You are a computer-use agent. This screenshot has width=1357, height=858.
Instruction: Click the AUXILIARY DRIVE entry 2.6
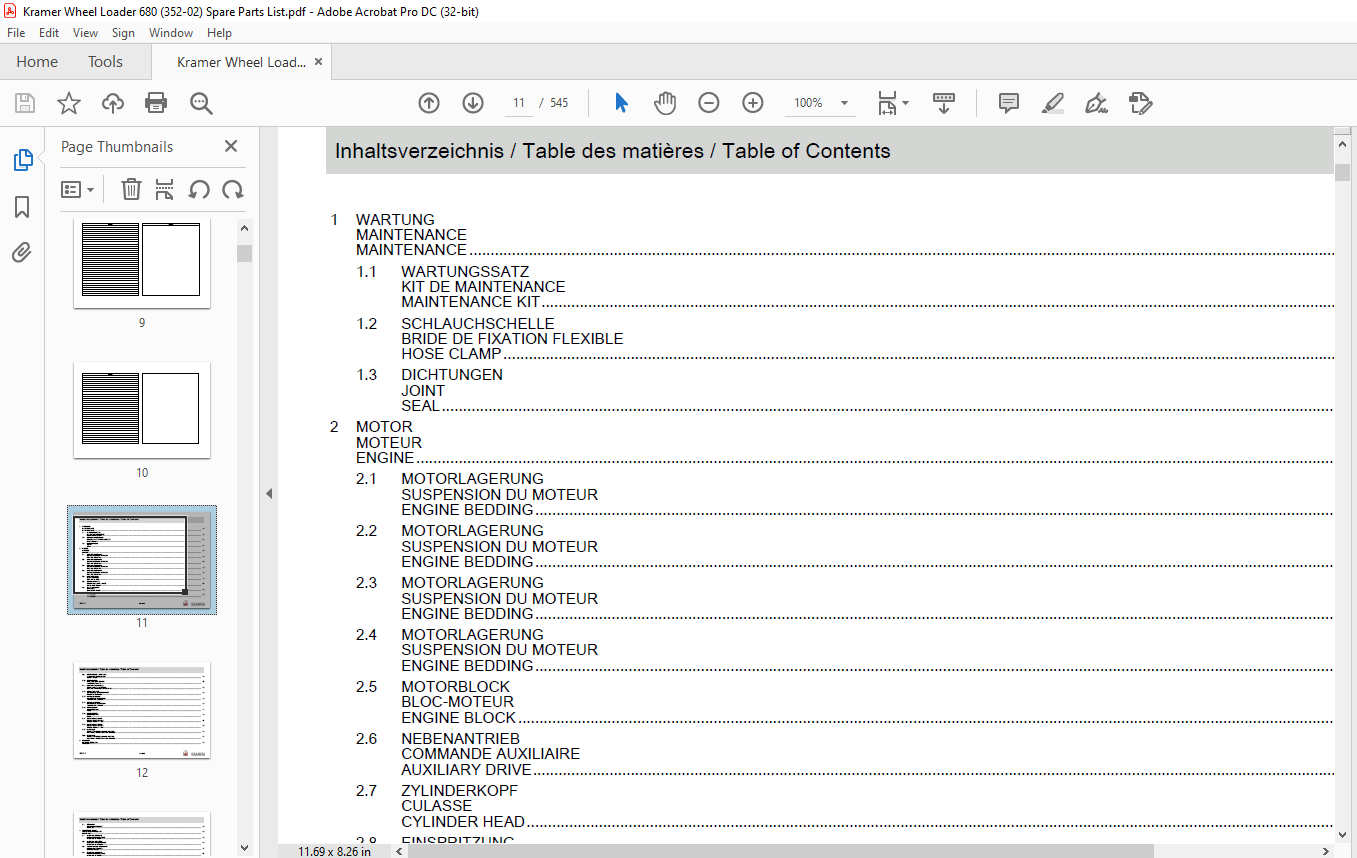(466, 769)
